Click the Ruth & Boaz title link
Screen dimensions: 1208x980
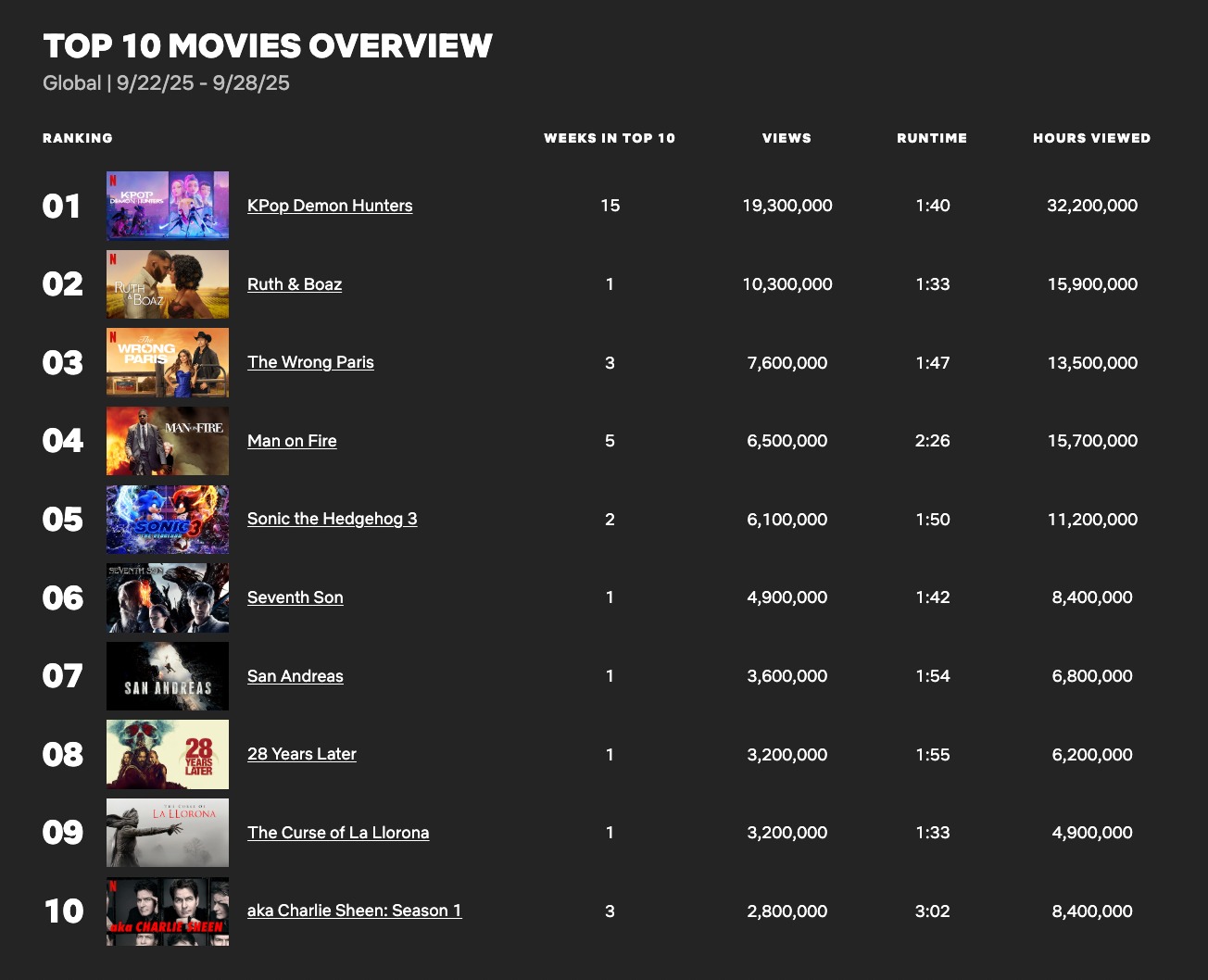(295, 284)
